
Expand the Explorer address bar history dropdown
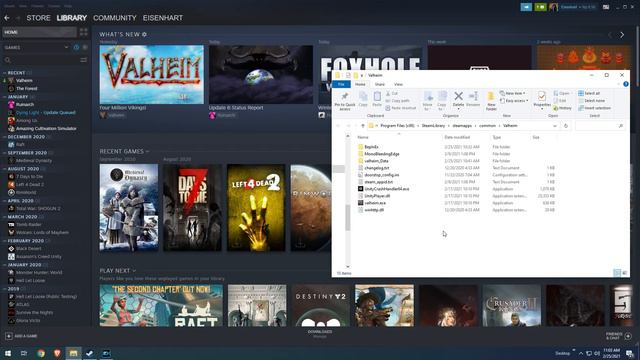coord(555,126)
